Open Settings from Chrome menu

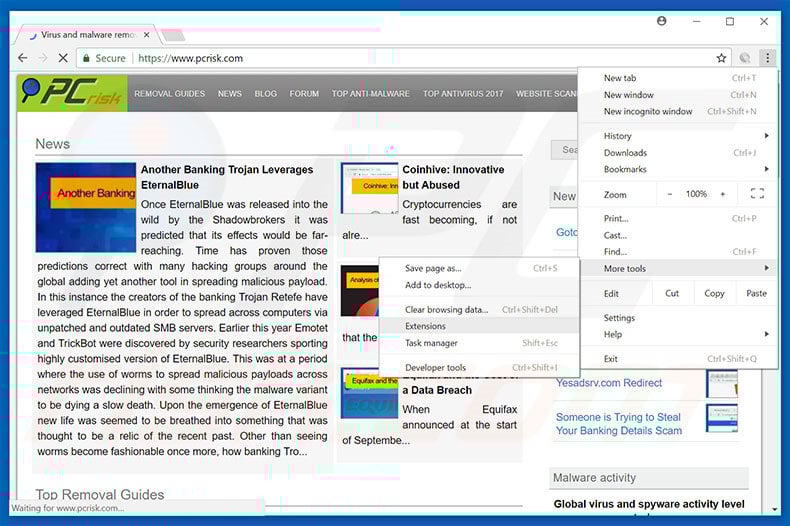678,318
